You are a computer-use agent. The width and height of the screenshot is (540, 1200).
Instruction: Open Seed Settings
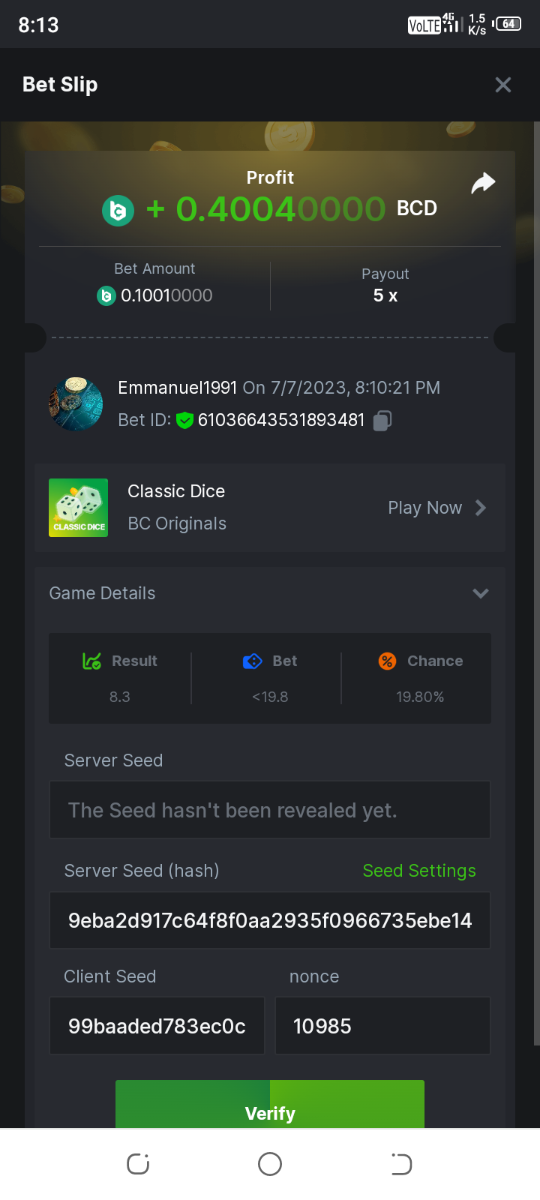(419, 871)
